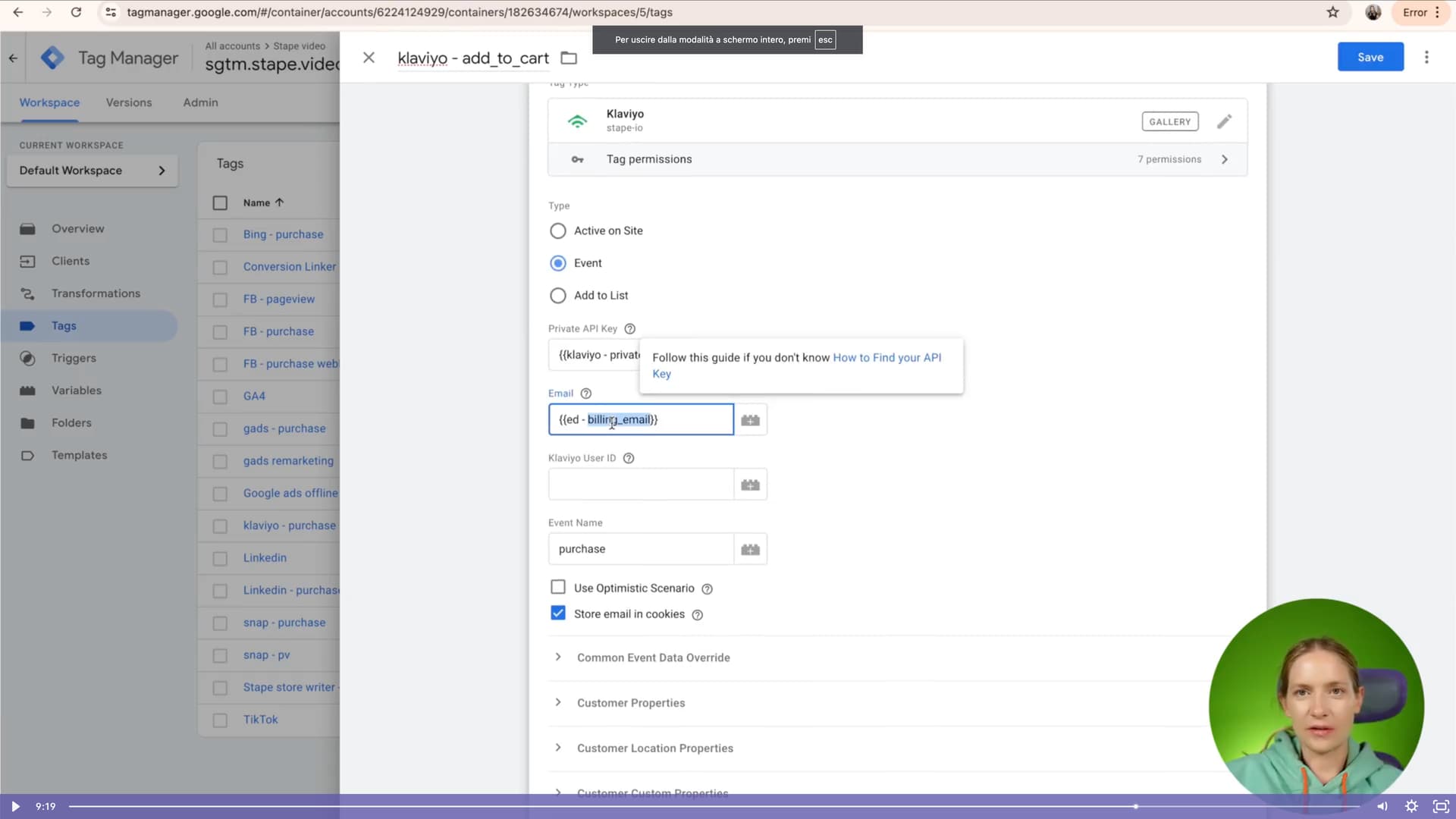
Task: Insert variable in the Email field
Action: (x=751, y=420)
